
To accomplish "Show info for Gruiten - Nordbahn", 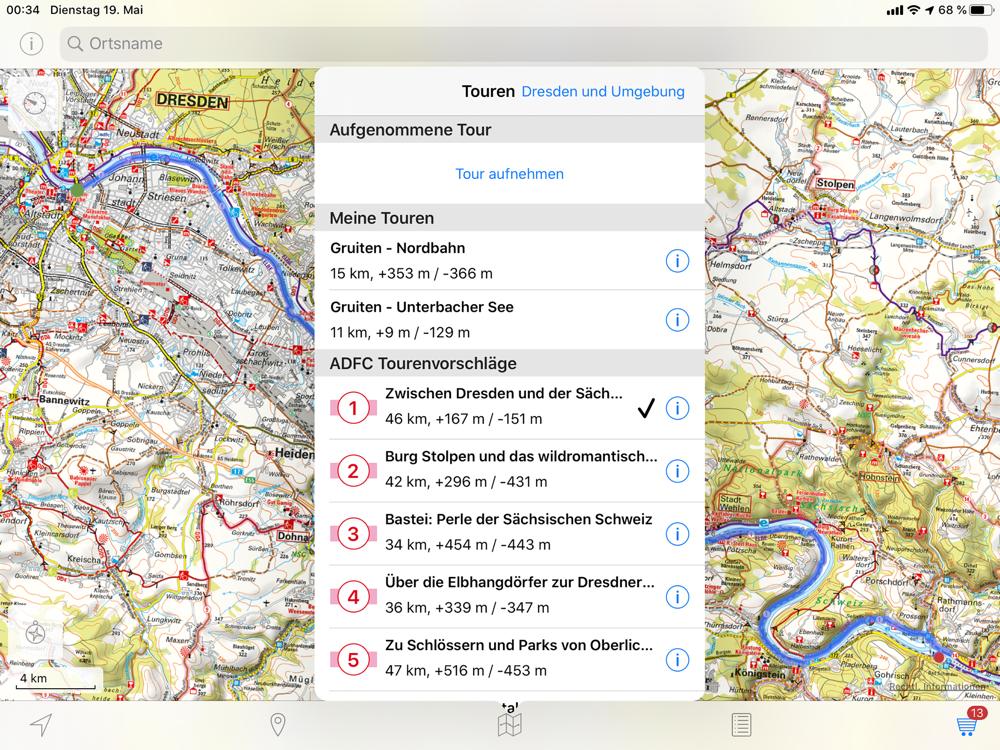I will pos(677,260).
